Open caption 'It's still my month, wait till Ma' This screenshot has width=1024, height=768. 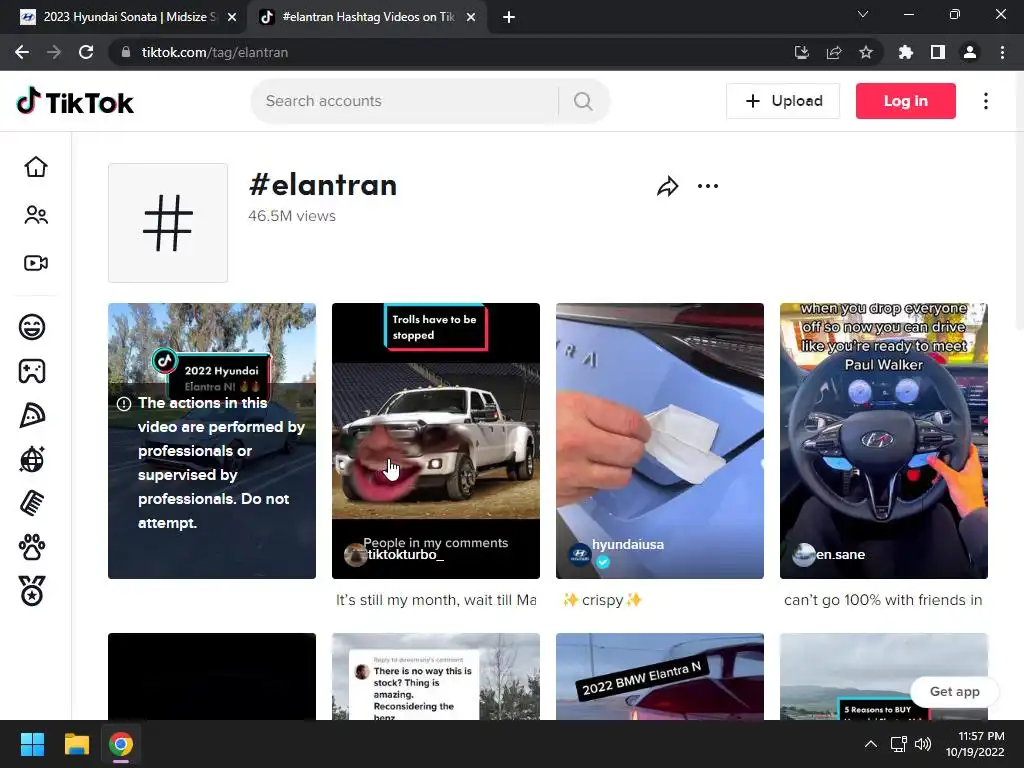pos(436,600)
